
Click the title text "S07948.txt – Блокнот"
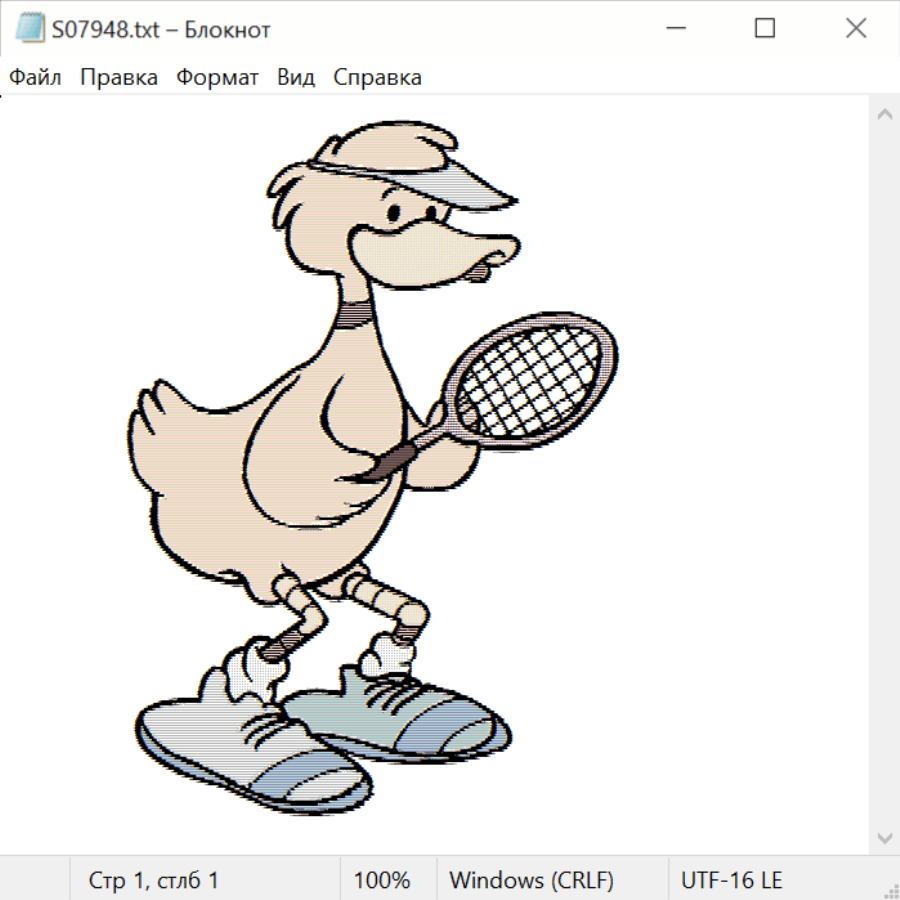pyautogui.click(x=161, y=30)
